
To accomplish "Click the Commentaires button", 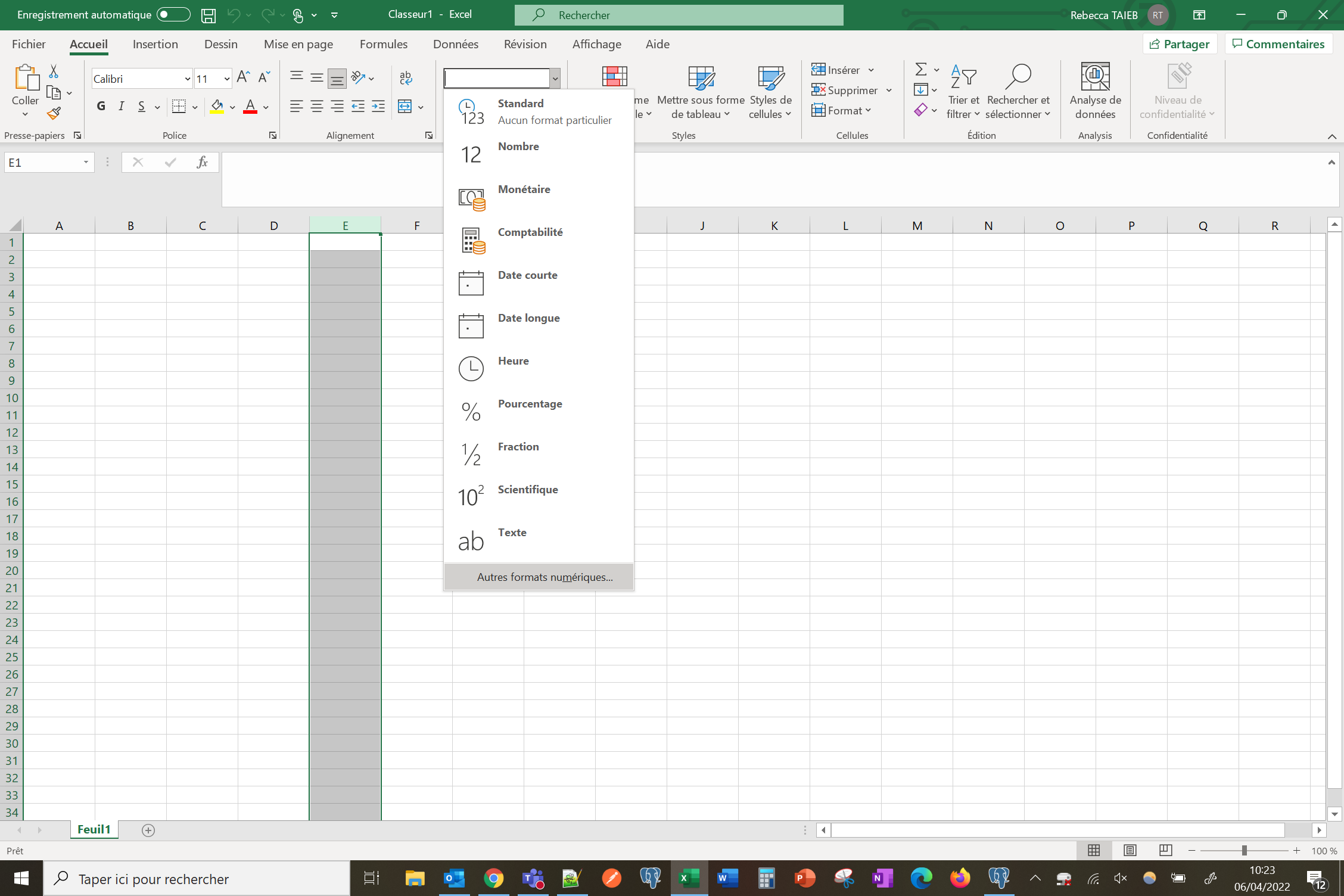I will click(1278, 44).
